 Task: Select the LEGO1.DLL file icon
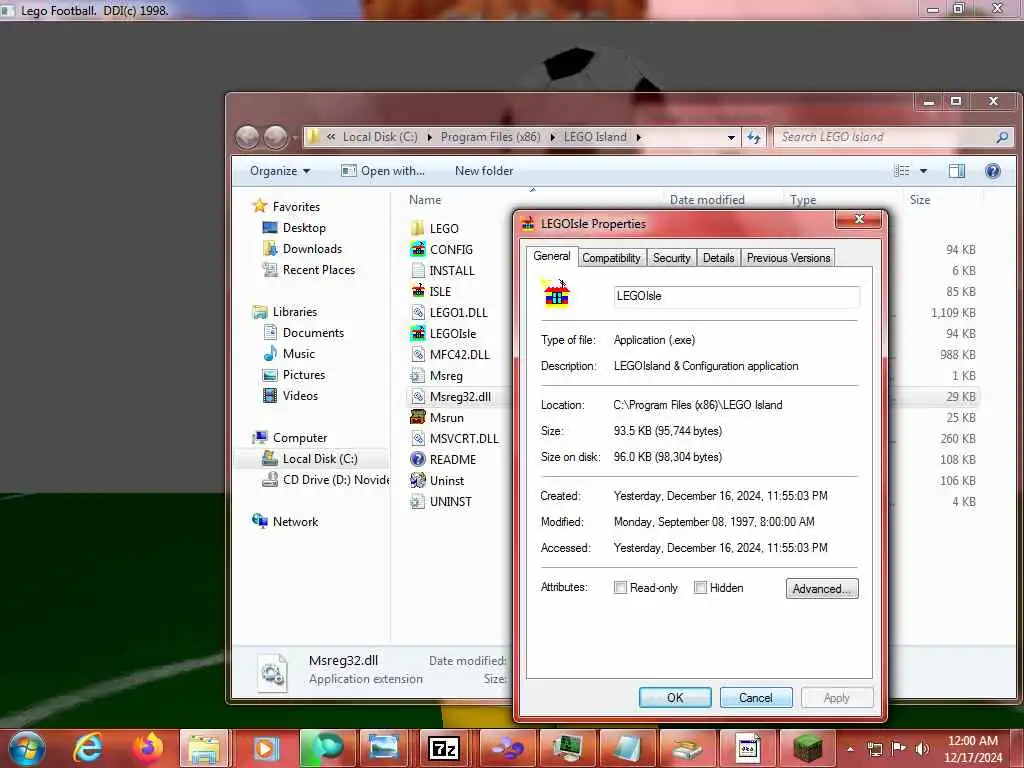(x=418, y=312)
